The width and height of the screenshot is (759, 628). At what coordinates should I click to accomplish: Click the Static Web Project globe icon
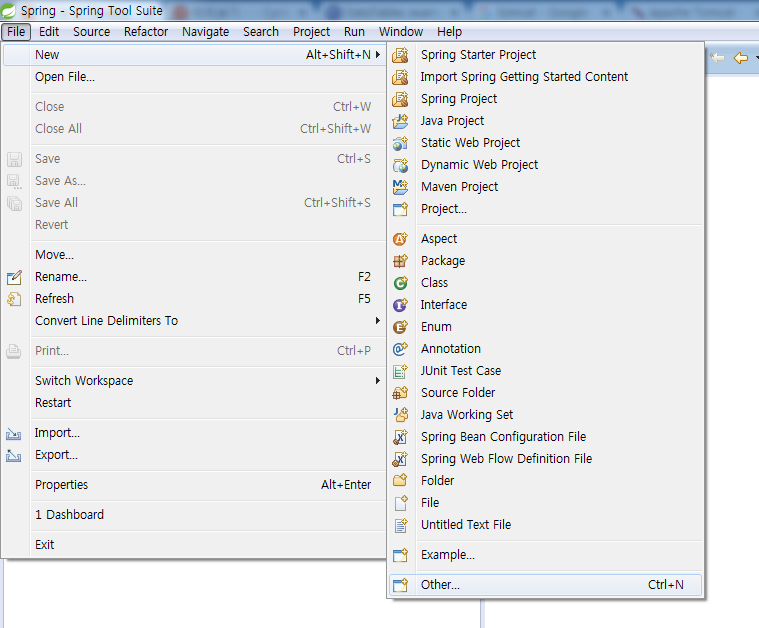400,143
